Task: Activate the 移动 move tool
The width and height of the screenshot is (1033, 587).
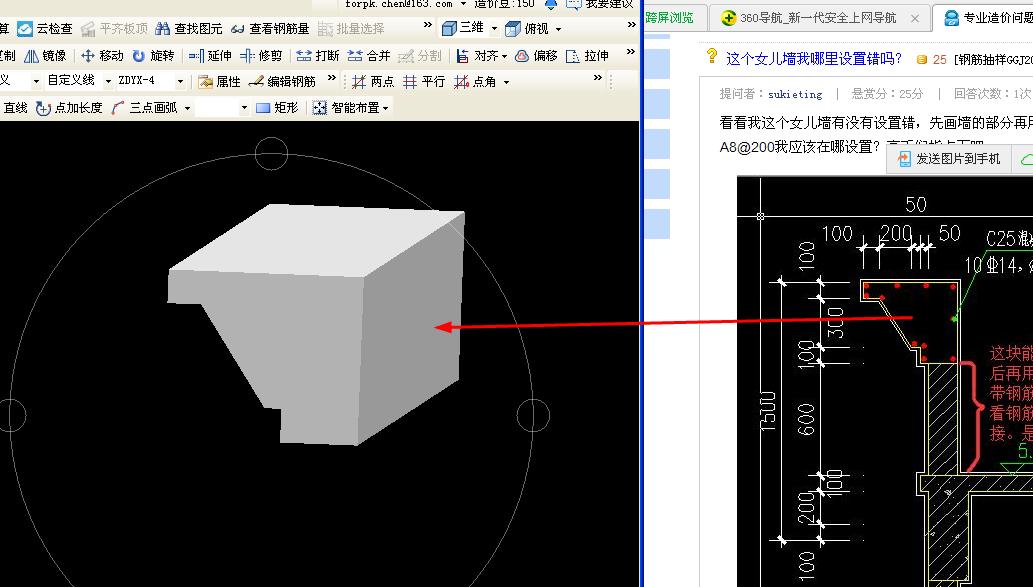Action: 102,56
